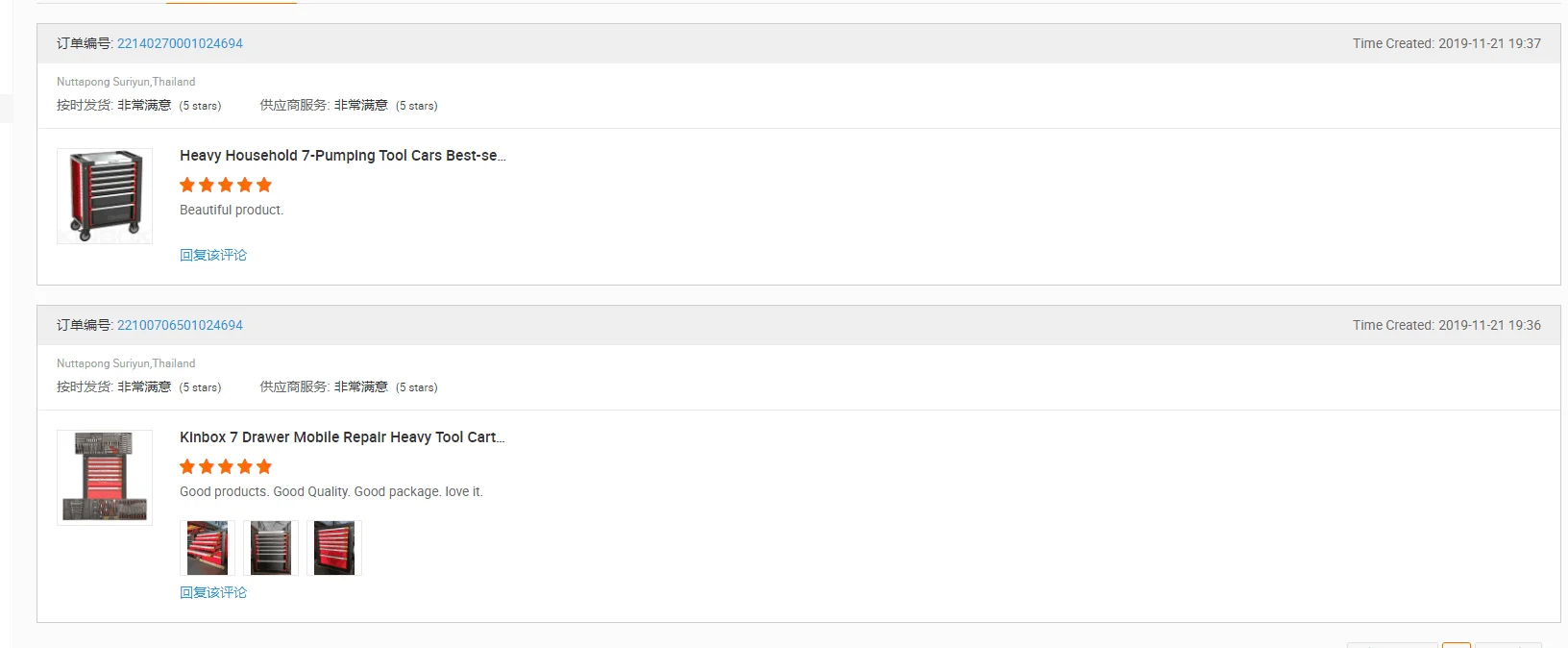Reply to the 'Good products. Good Quality' review
The height and width of the screenshot is (648, 1568).
coord(213,592)
